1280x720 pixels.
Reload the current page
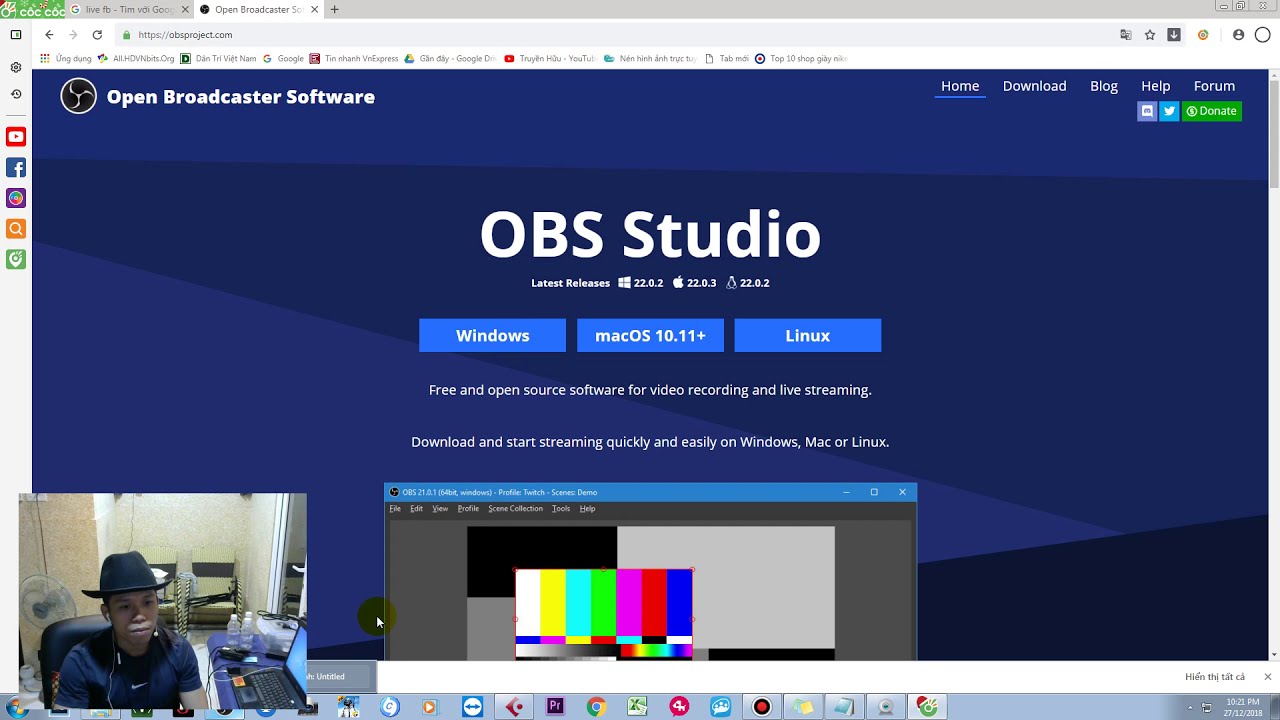click(x=97, y=34)
